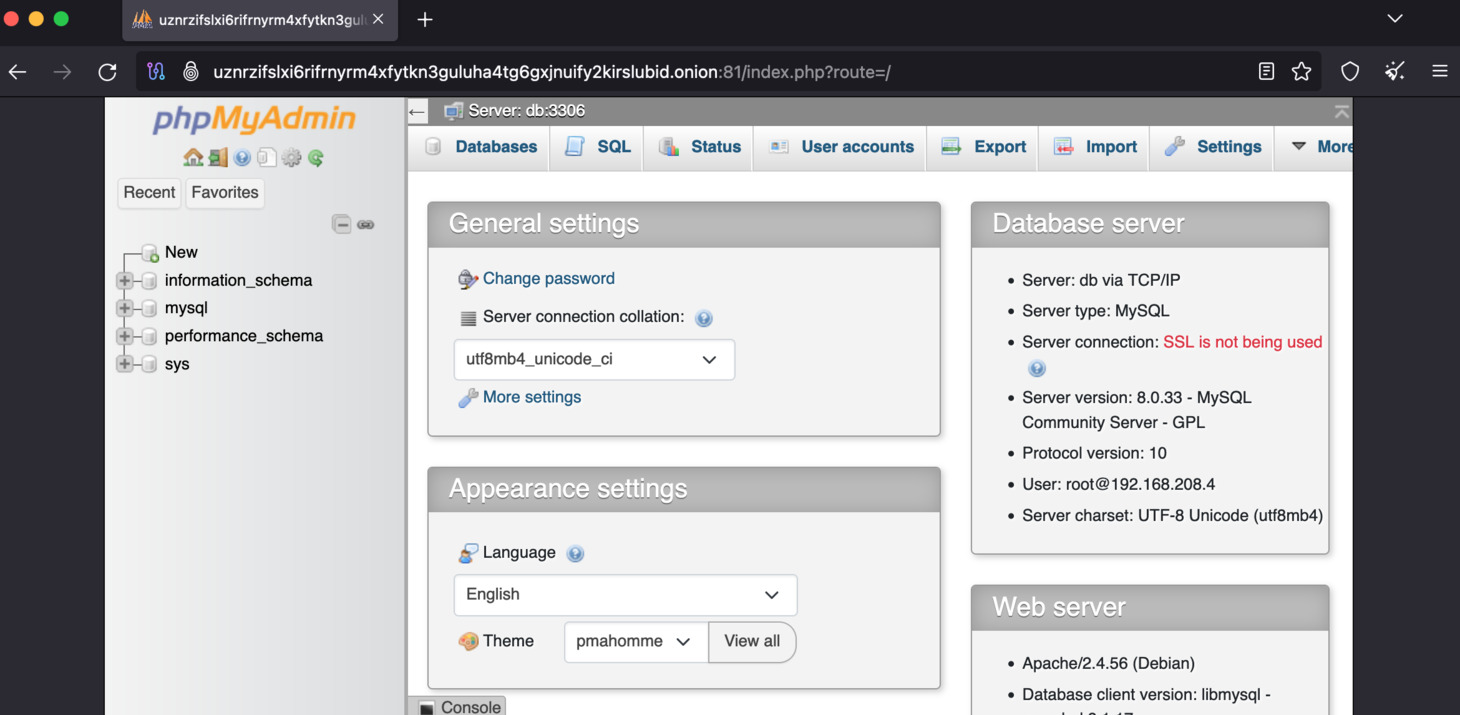Click the browser back arrow

18,72
